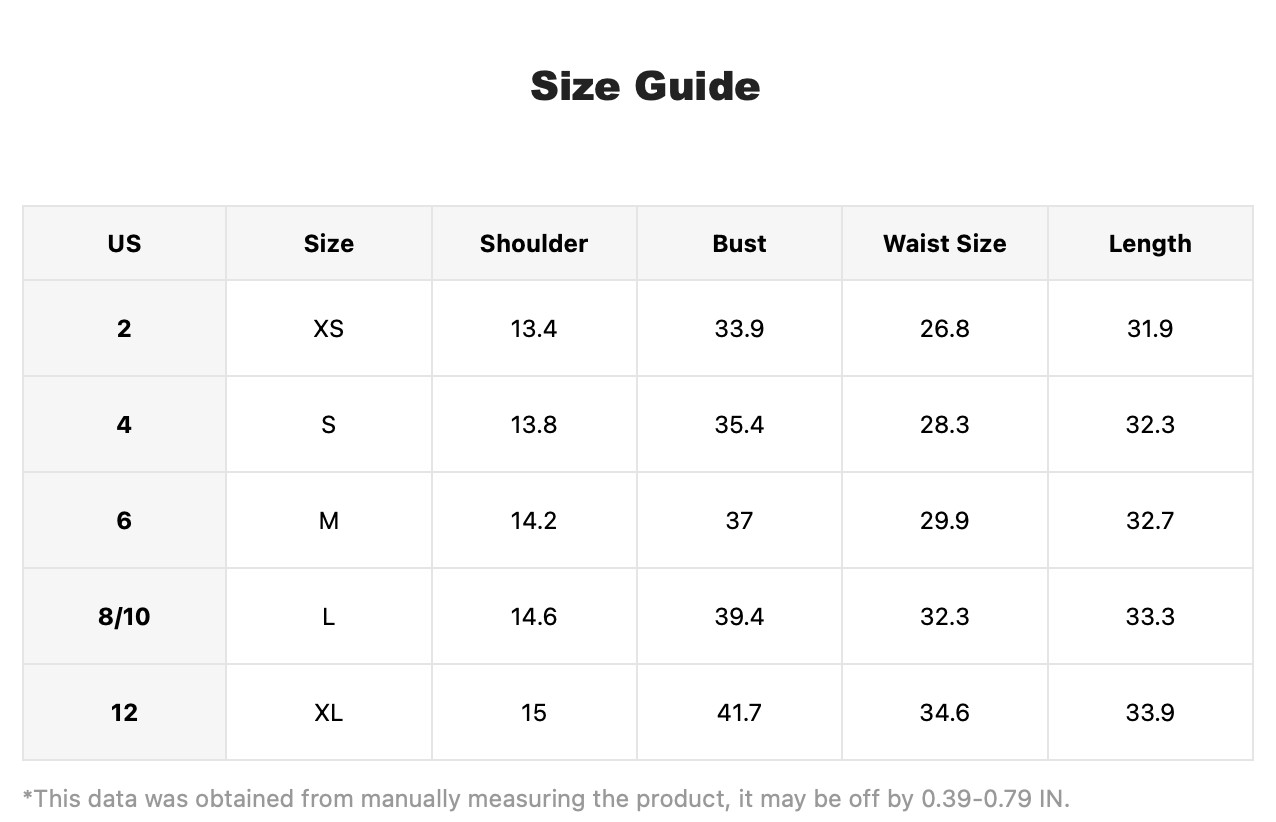Viewport: 1276px width, 822px height.
Task: Select length value 31.9
Action: [1150, 328]
